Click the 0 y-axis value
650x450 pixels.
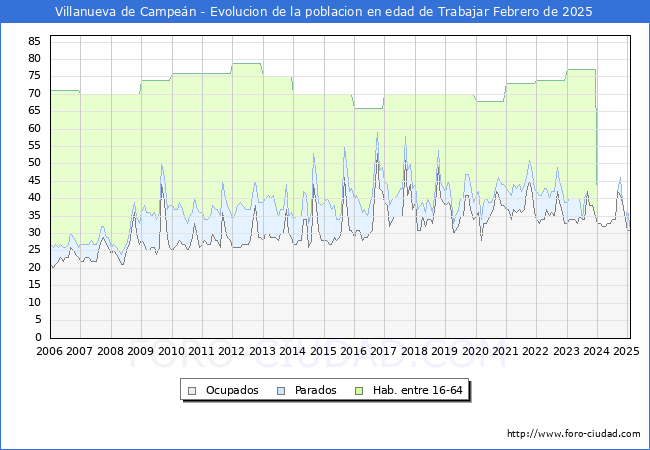[38, 337]
